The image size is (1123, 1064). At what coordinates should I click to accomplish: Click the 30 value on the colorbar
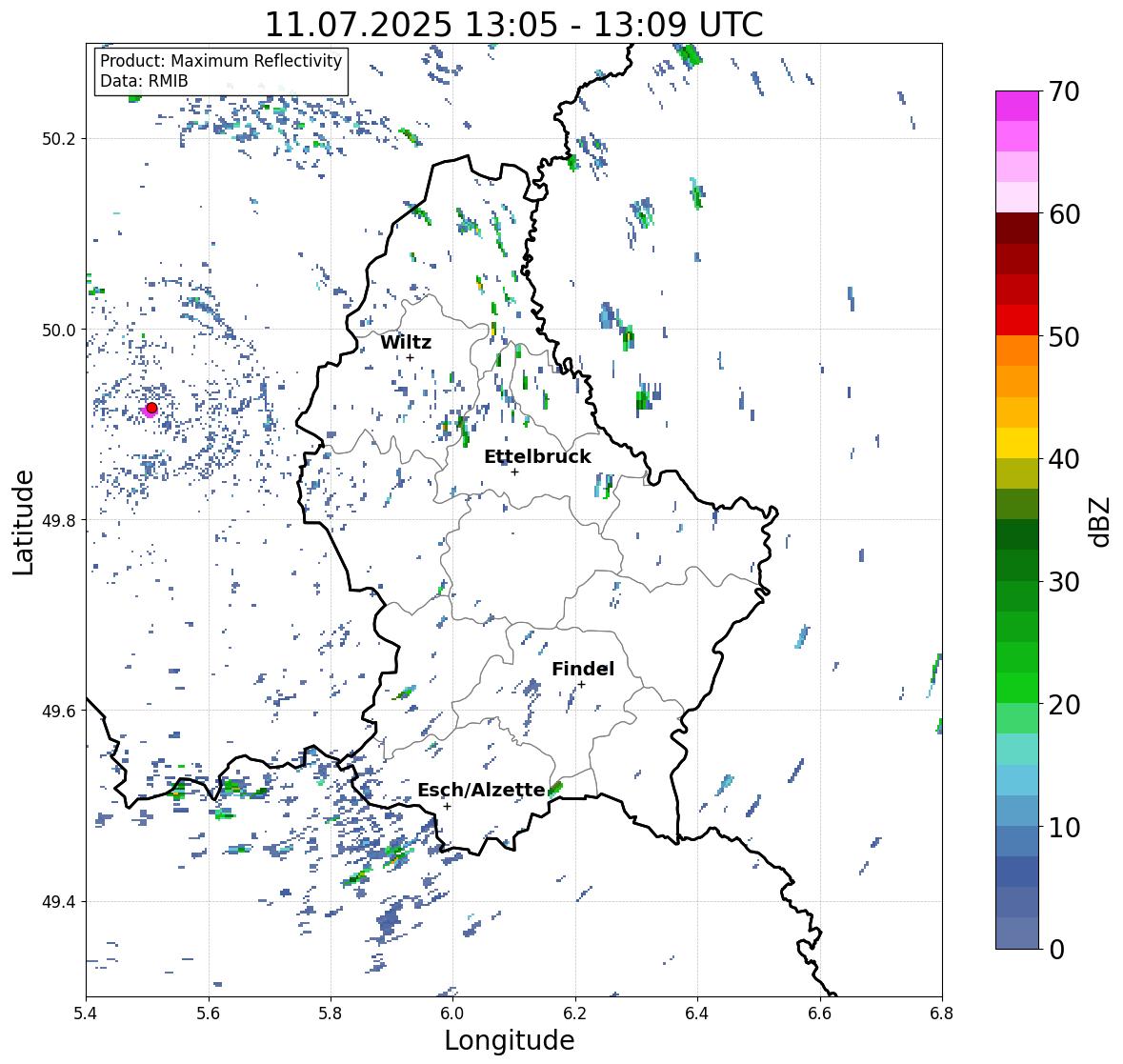coord(1064,582)
